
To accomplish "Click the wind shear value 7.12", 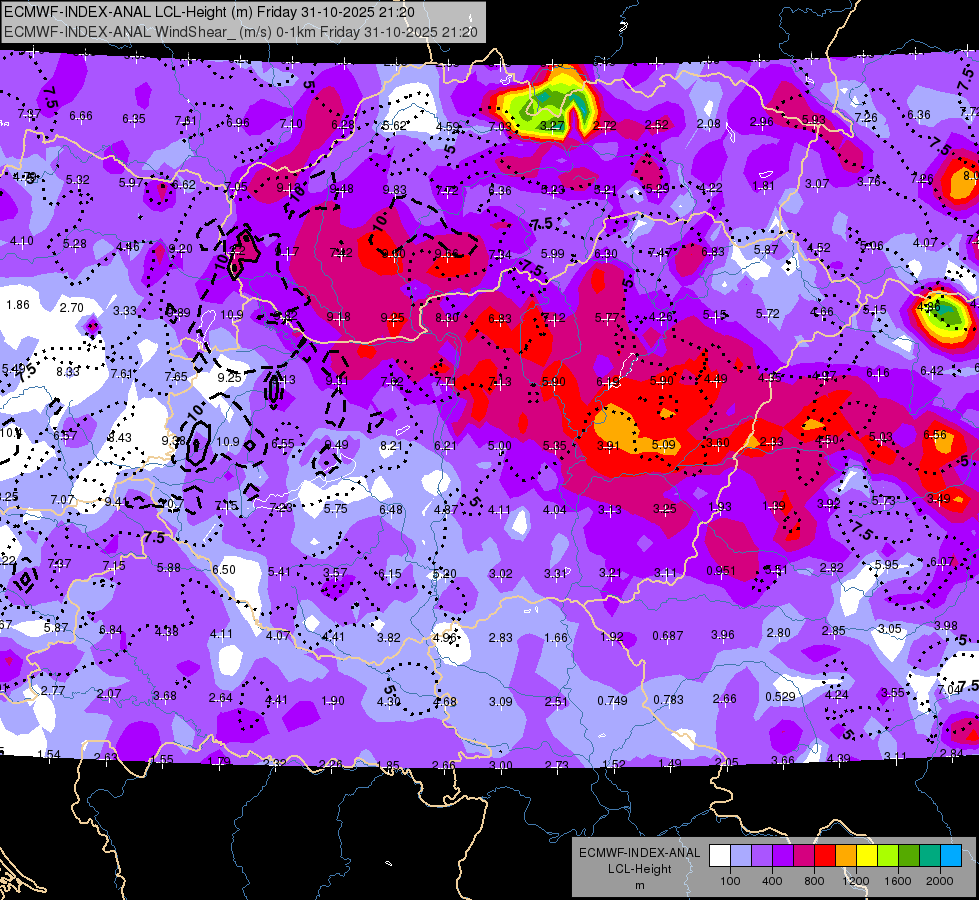I will click(553, 318).
